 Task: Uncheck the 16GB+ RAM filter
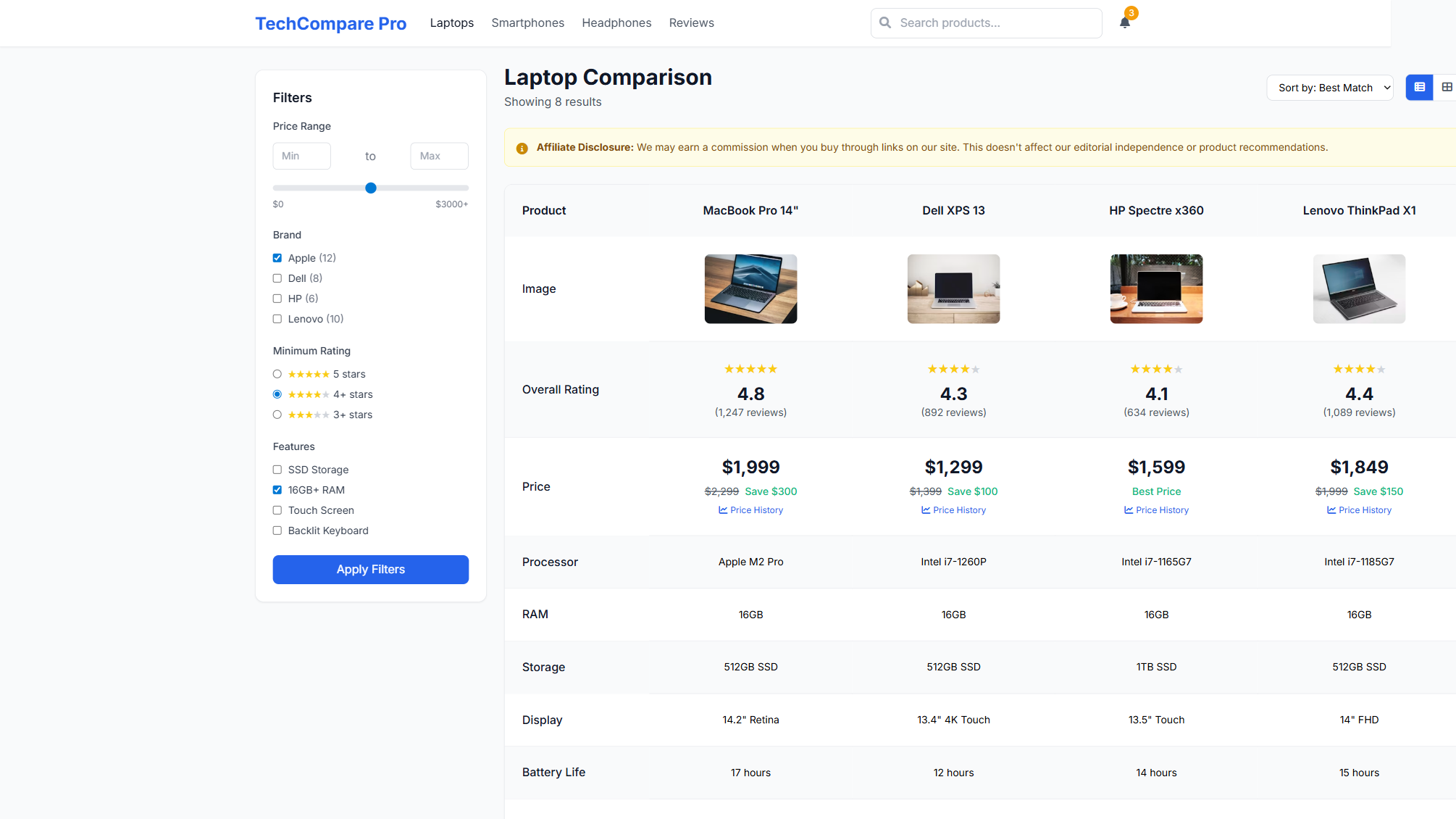click(277, 489)
